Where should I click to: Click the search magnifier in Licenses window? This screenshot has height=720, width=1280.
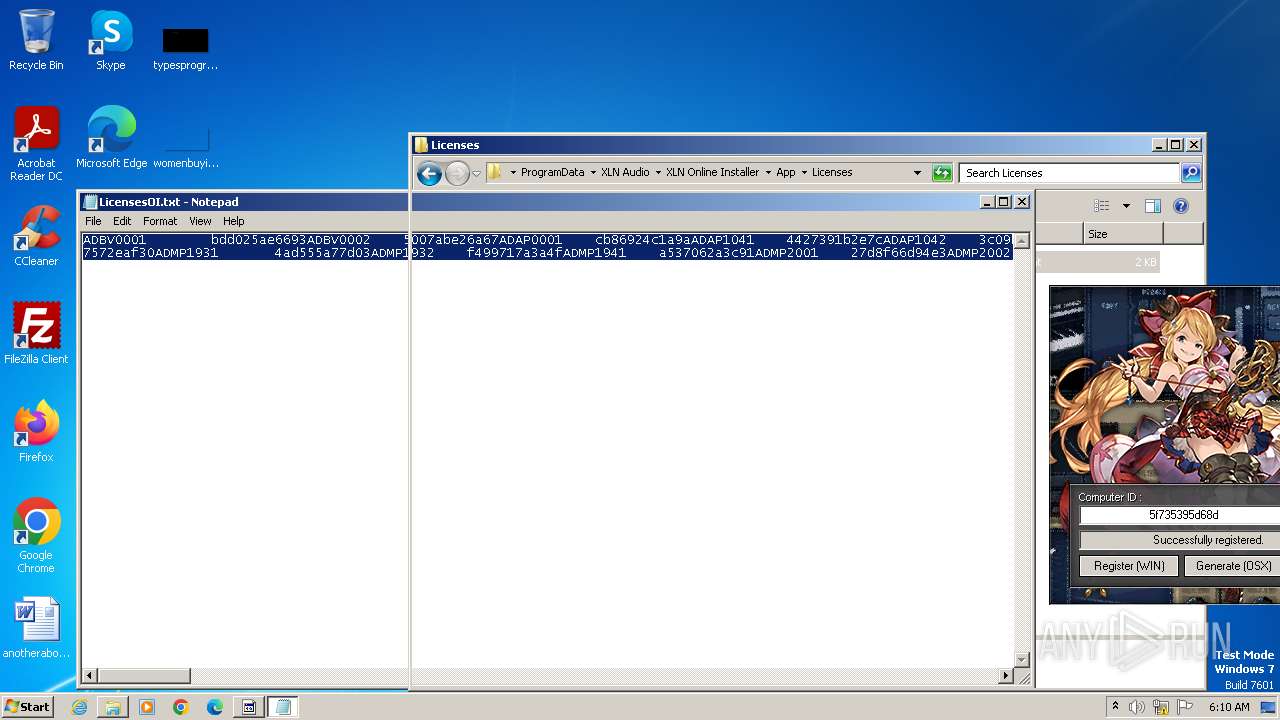[1190, 173]
